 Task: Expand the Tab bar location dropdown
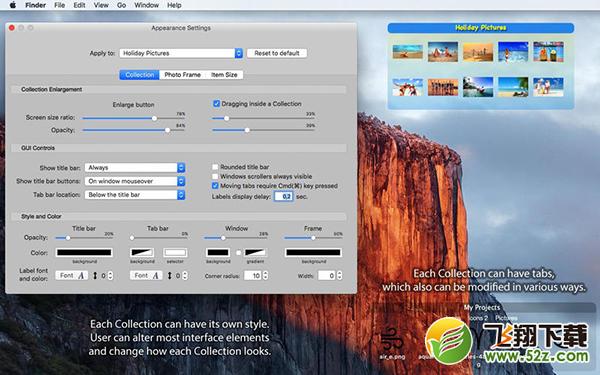135,195
